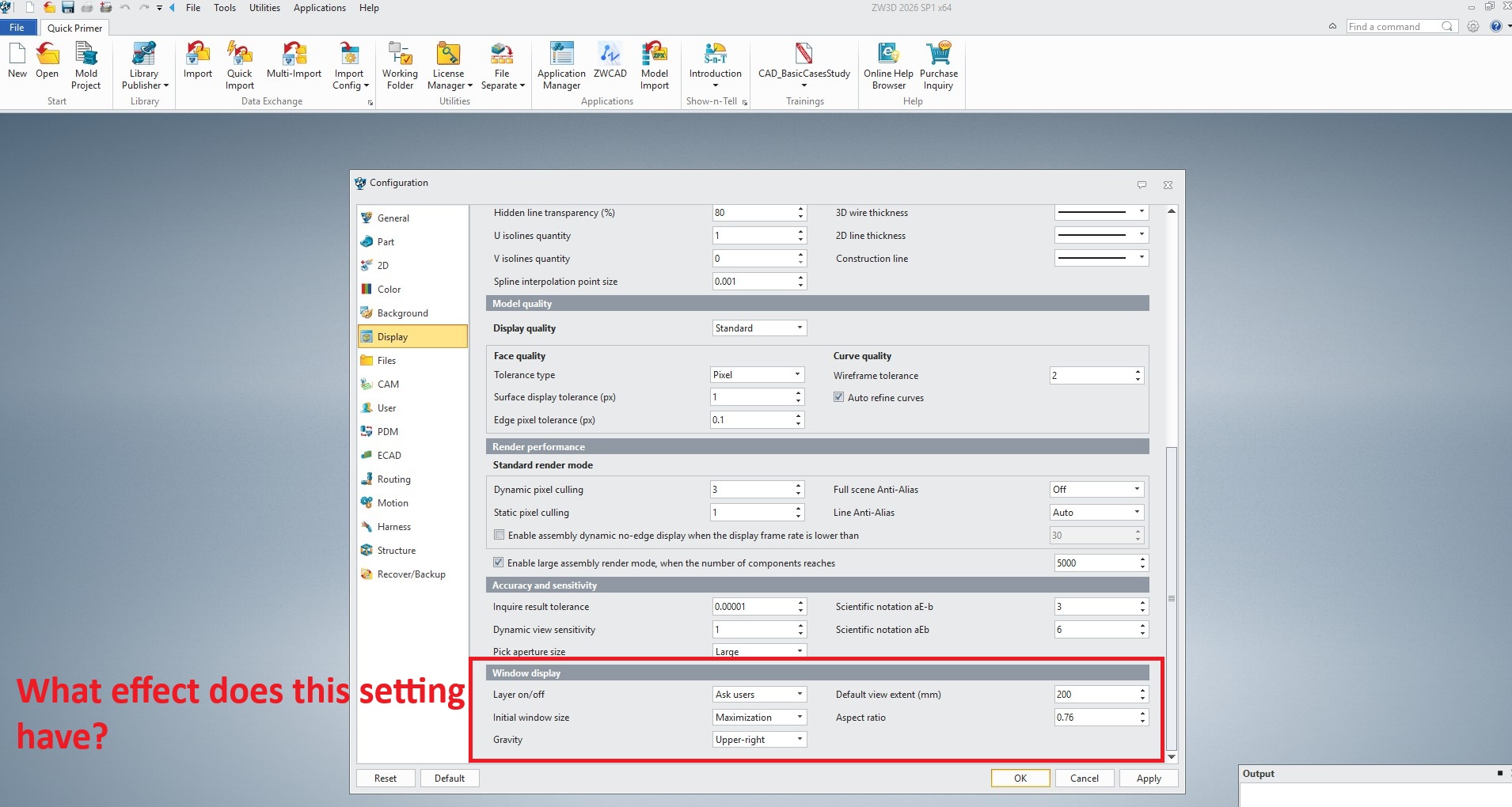Screen dimensions: 1512x807
Task: Enable assembly dynamic no-edge display checkbox
Action: (x=500, y=535)
